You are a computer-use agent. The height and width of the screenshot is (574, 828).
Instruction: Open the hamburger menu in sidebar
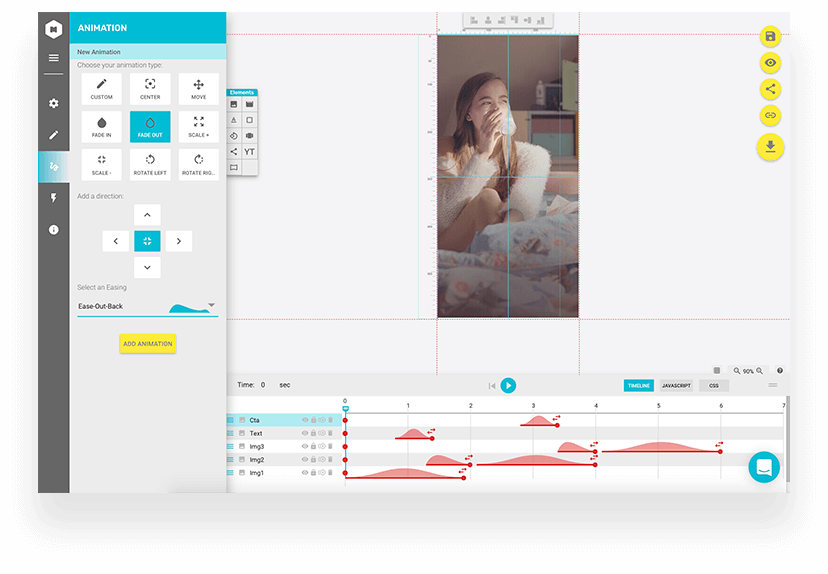tap(54, 58)
